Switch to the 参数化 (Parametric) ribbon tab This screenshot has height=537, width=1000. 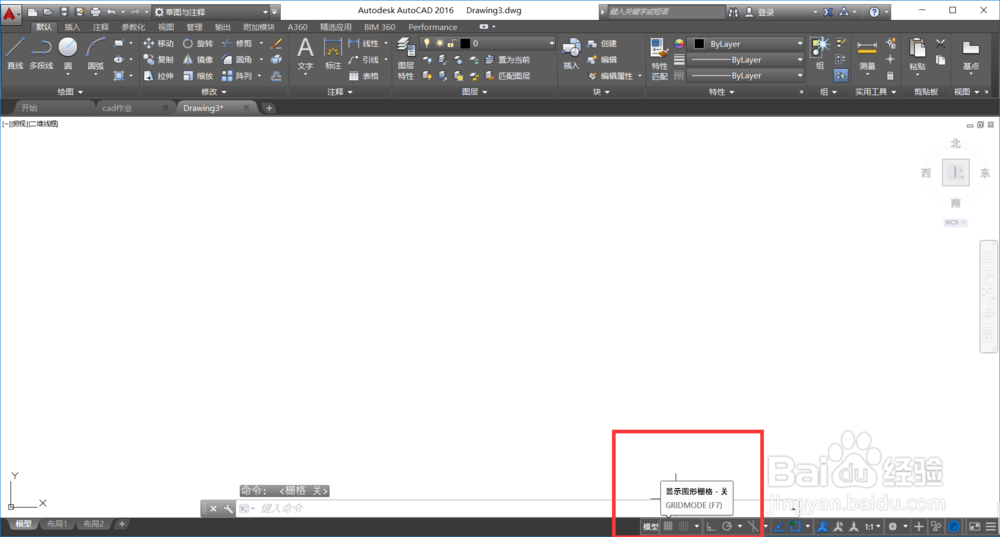pos(133,27)
